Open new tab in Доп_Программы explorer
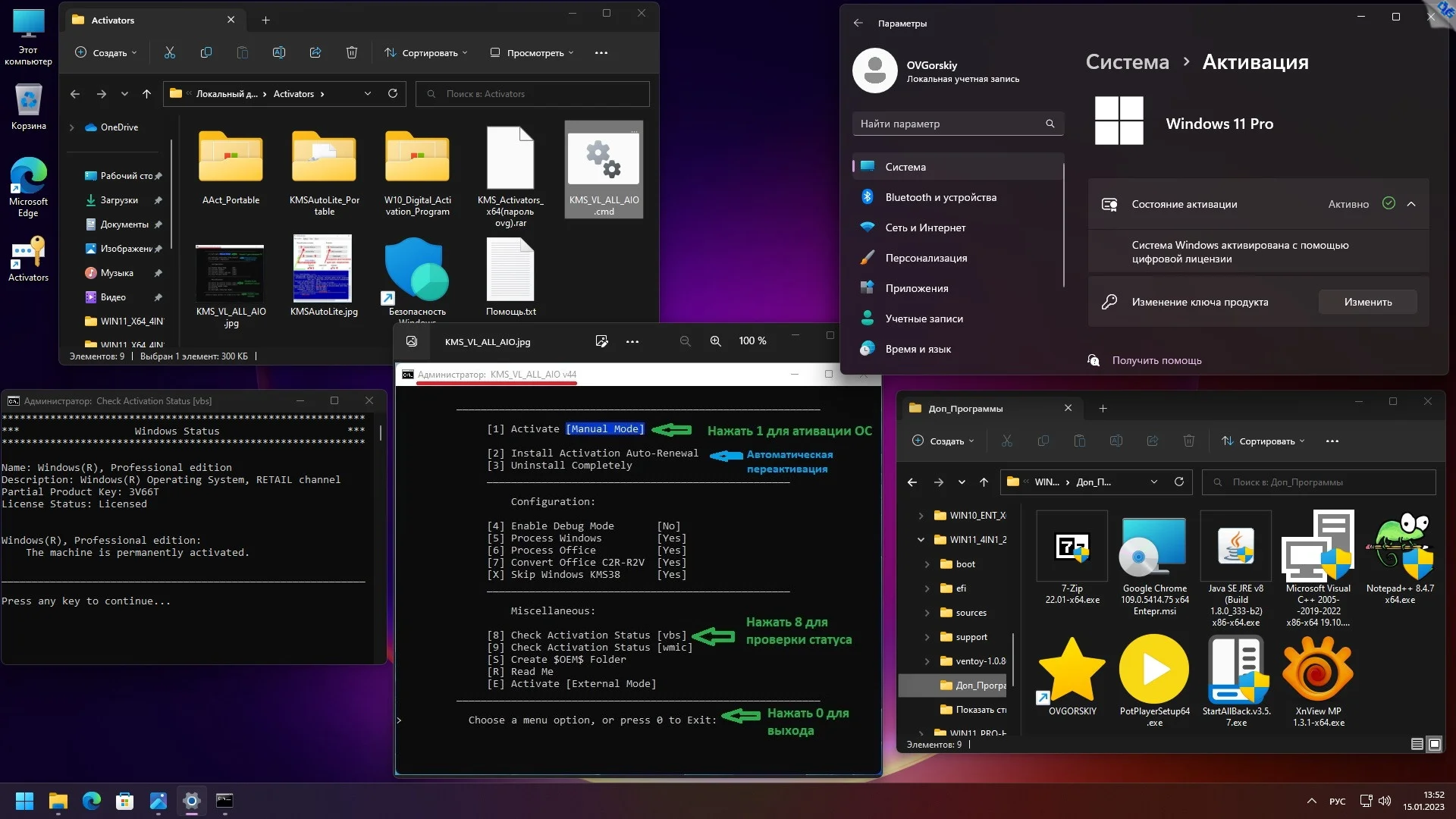Image resolution: width=1456 pixels, height=819 pixels. (1103, 408)
